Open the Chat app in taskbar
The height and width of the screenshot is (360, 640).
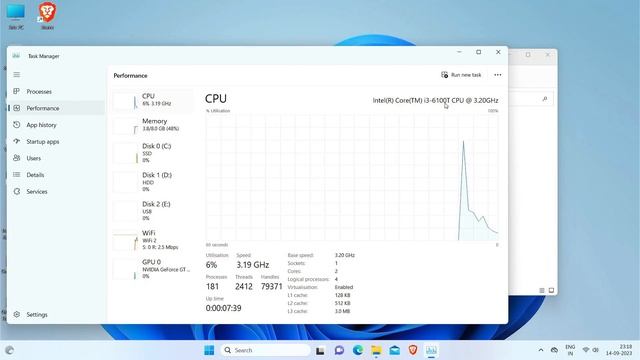click(339, 350)
